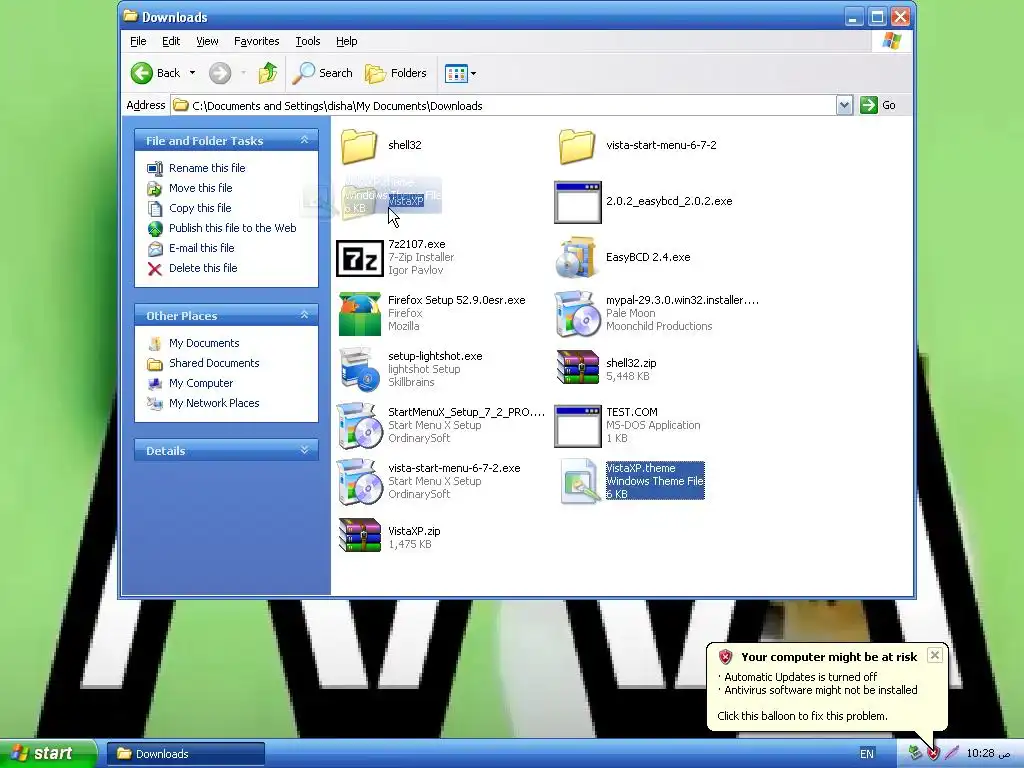The height and width of the screenshot is (768, 1024).
Task: Select the Firefox Setup 52.9.0esr.exe icon
Action: (x=359, y=313)
